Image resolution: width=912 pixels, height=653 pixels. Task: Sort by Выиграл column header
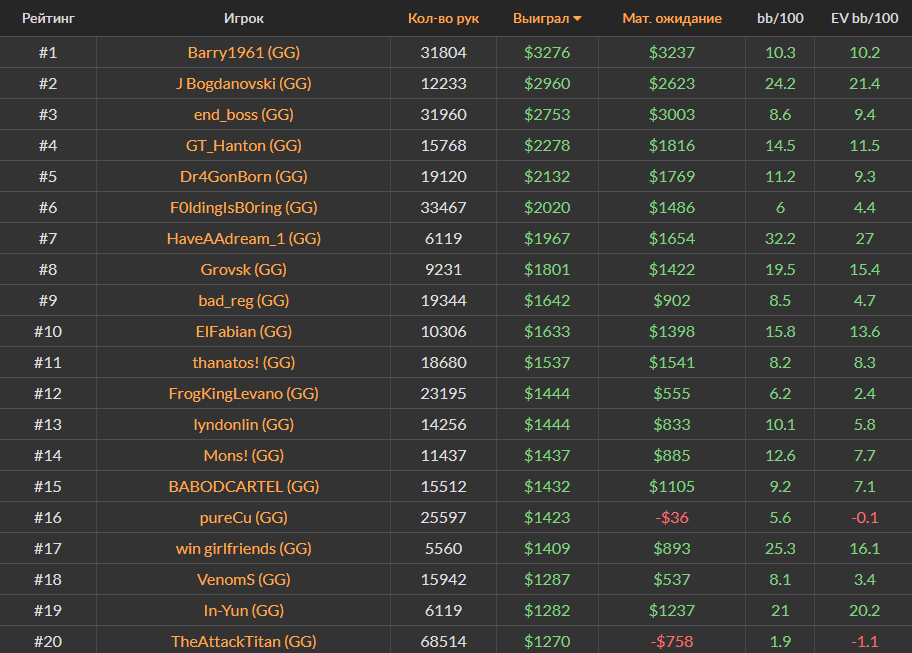click(540, 18)
